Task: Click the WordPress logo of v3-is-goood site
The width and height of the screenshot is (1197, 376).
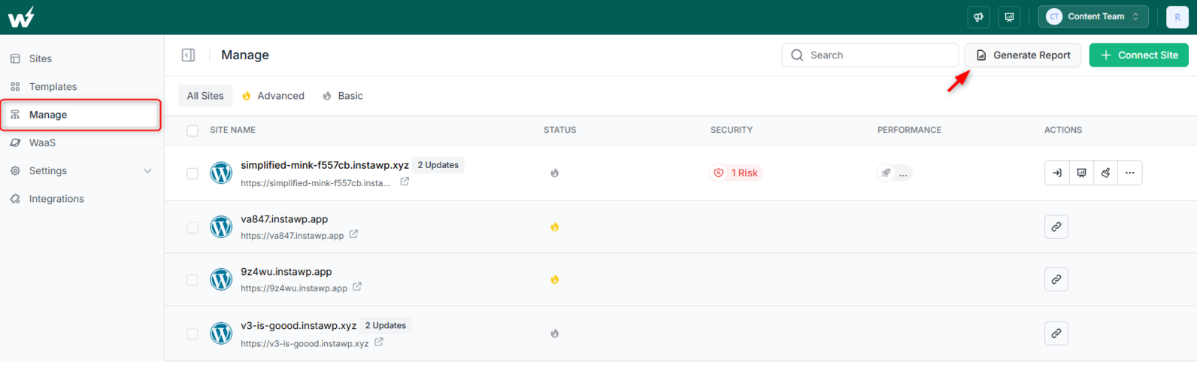Action: coord(221,333)
